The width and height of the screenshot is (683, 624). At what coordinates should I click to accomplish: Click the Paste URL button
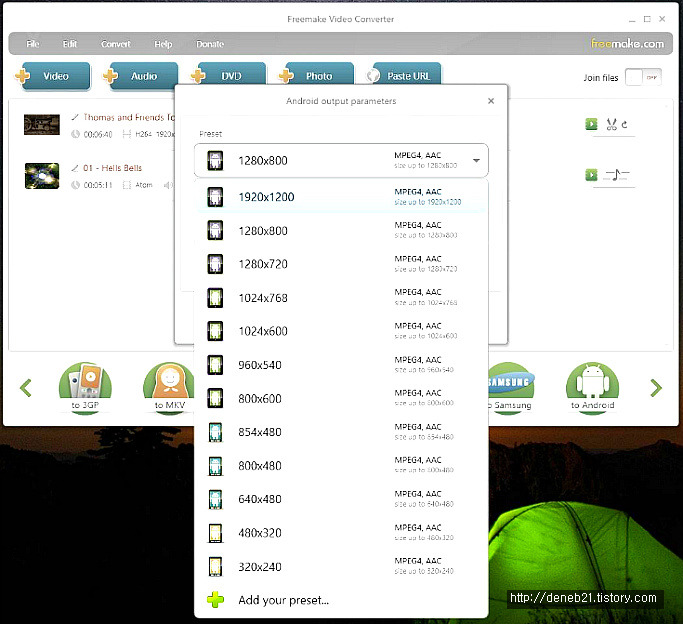(x=404, y=75)
